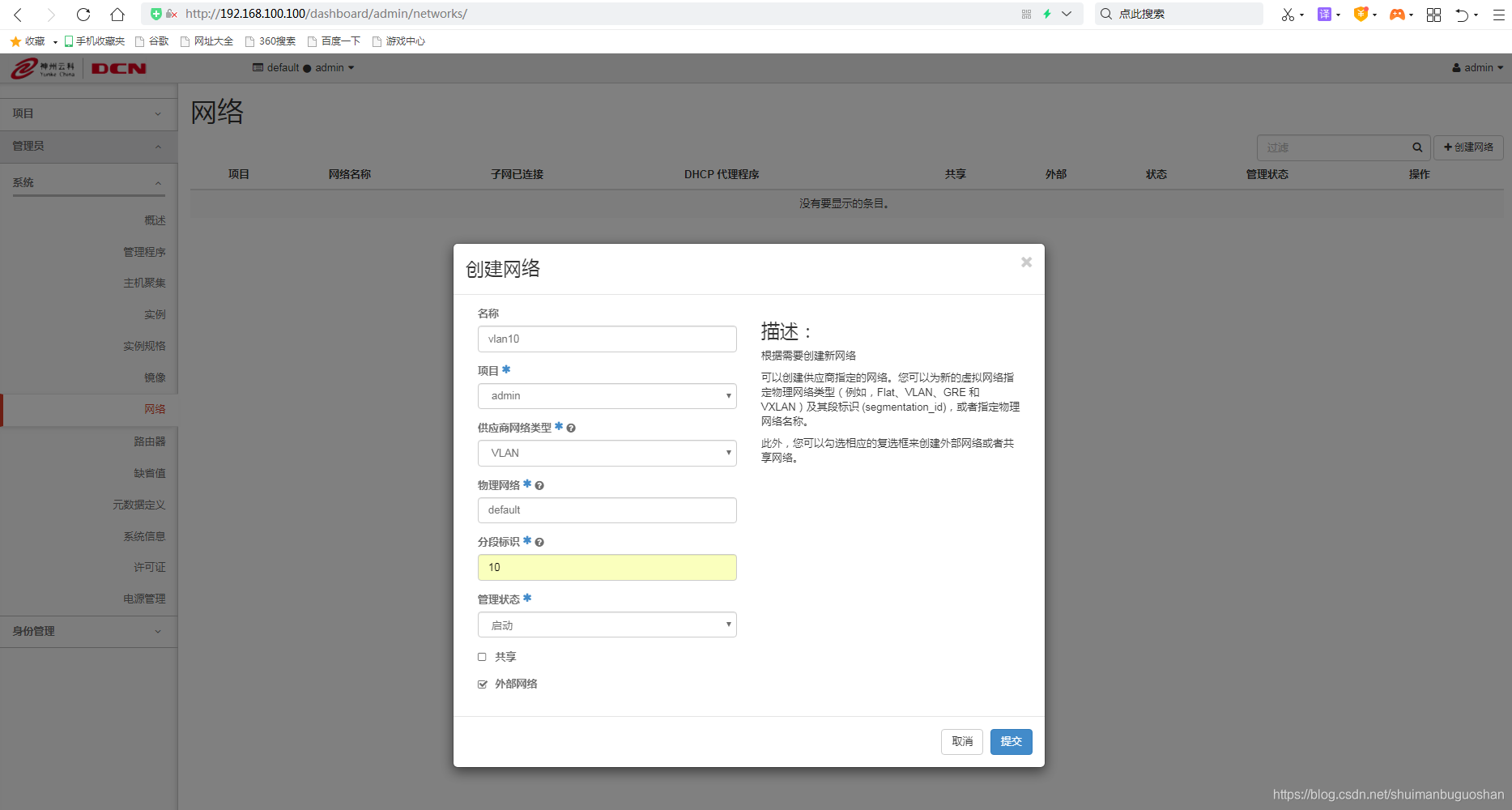Click the search magnifier in the filter box
Screen dimensions: 1512x810
(1416, 147)
